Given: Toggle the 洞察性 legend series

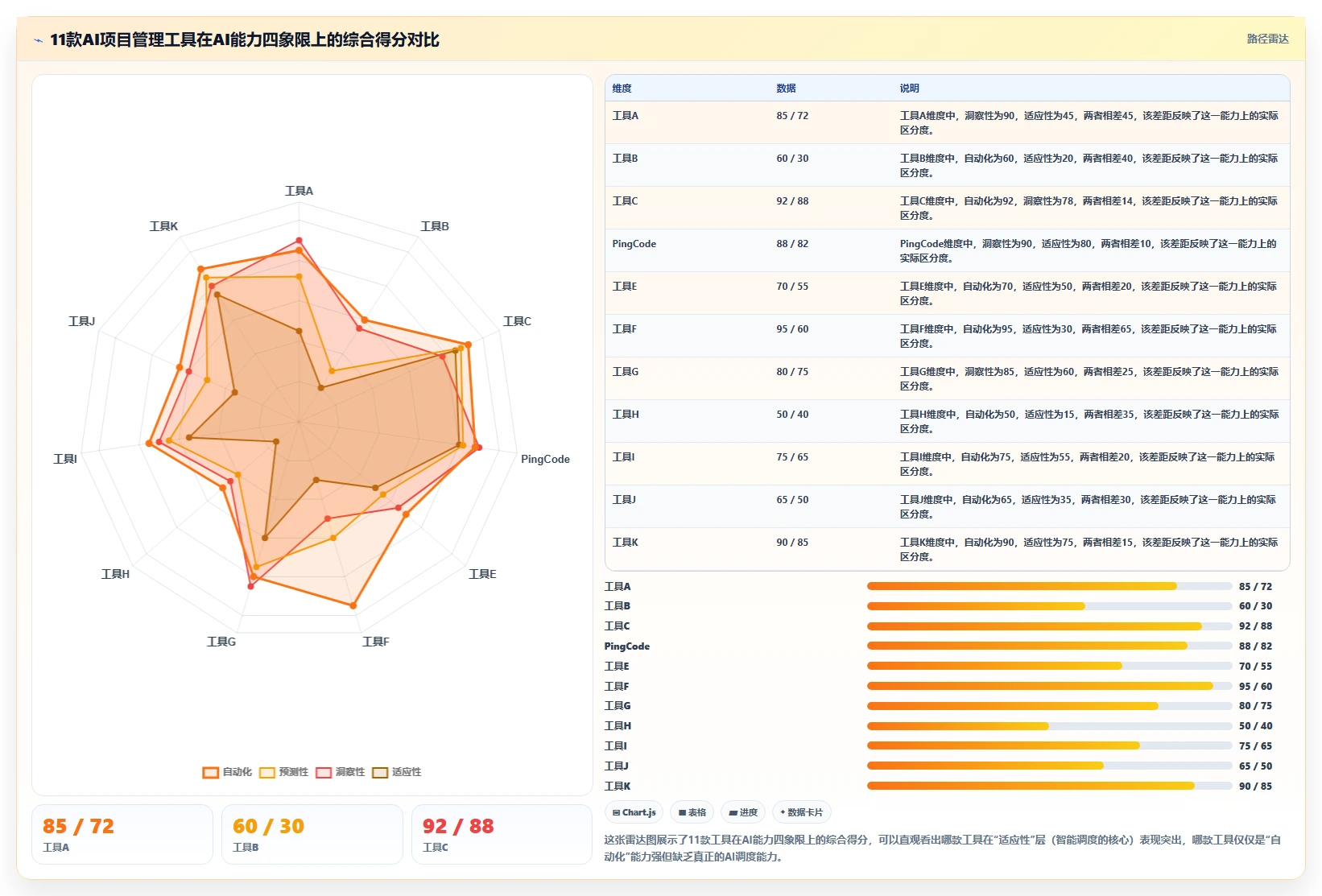Looking at the screenshot, I should 340,772.
